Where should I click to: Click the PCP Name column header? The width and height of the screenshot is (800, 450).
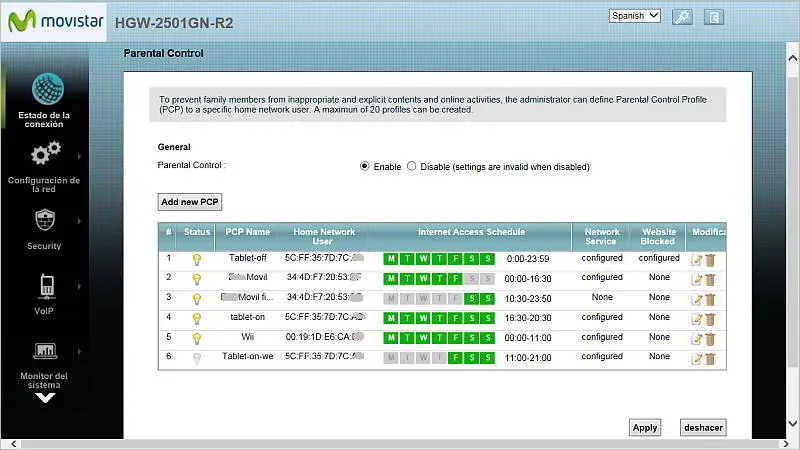(247, 232)
